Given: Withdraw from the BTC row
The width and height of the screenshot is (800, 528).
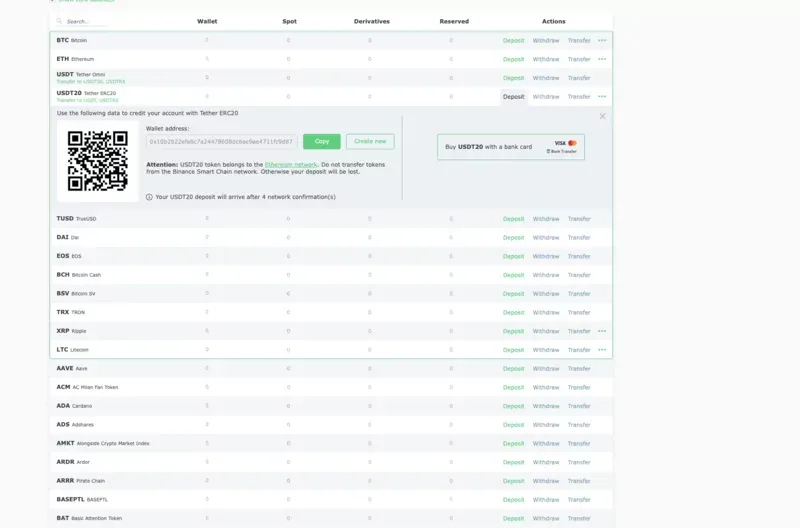Looking at the screenshot, I should coord(546,40).
